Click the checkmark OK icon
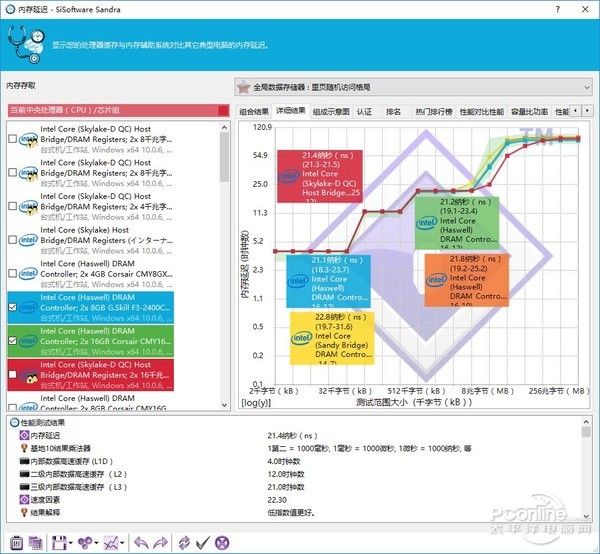The width and height of the screenshot is (600, 554). 203,543
